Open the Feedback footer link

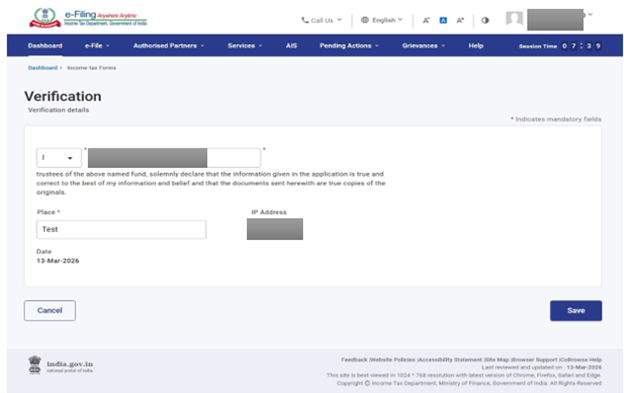pos(354,360)
